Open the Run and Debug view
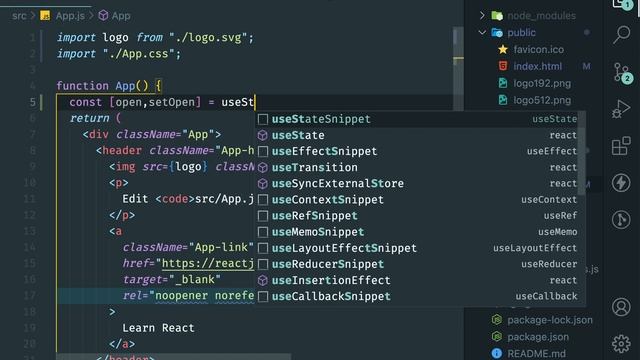Screen dimensions: 640x360 [621, 109]
